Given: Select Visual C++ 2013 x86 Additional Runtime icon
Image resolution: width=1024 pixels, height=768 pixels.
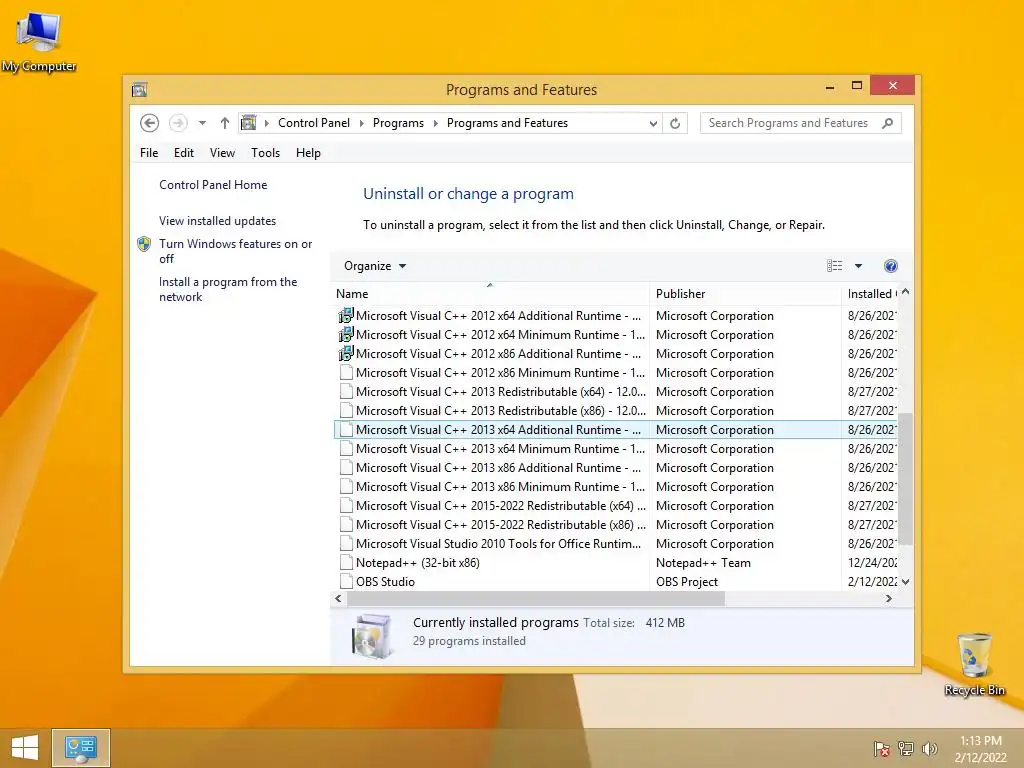Looking at the screenshot, I should [x=346, y=468].
